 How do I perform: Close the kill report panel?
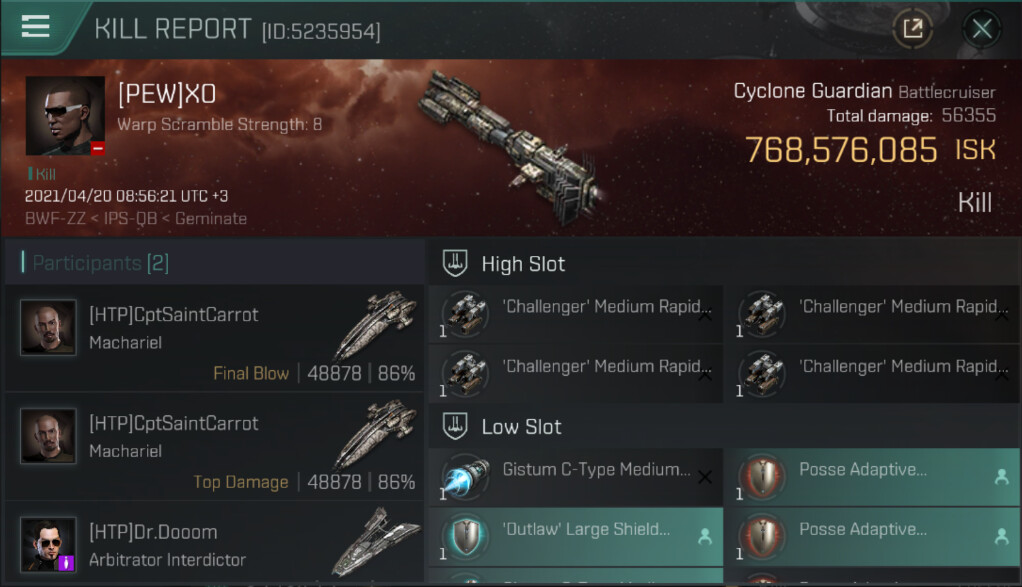tap(982, 29)
